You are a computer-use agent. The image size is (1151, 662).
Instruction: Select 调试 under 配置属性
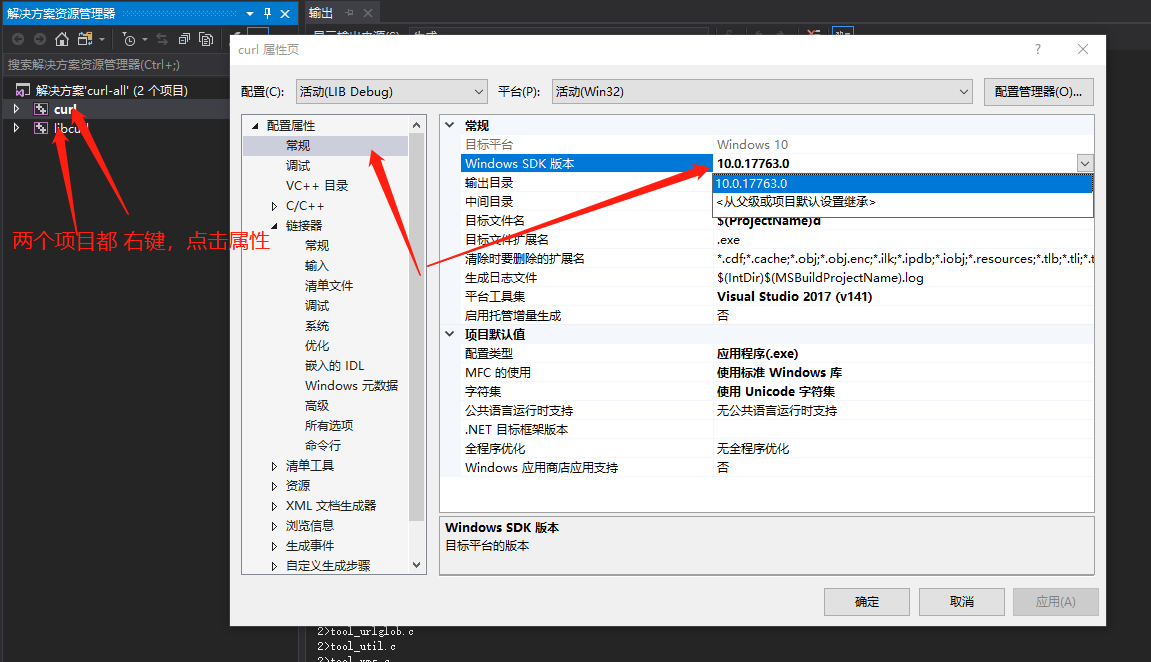point(298,166)
